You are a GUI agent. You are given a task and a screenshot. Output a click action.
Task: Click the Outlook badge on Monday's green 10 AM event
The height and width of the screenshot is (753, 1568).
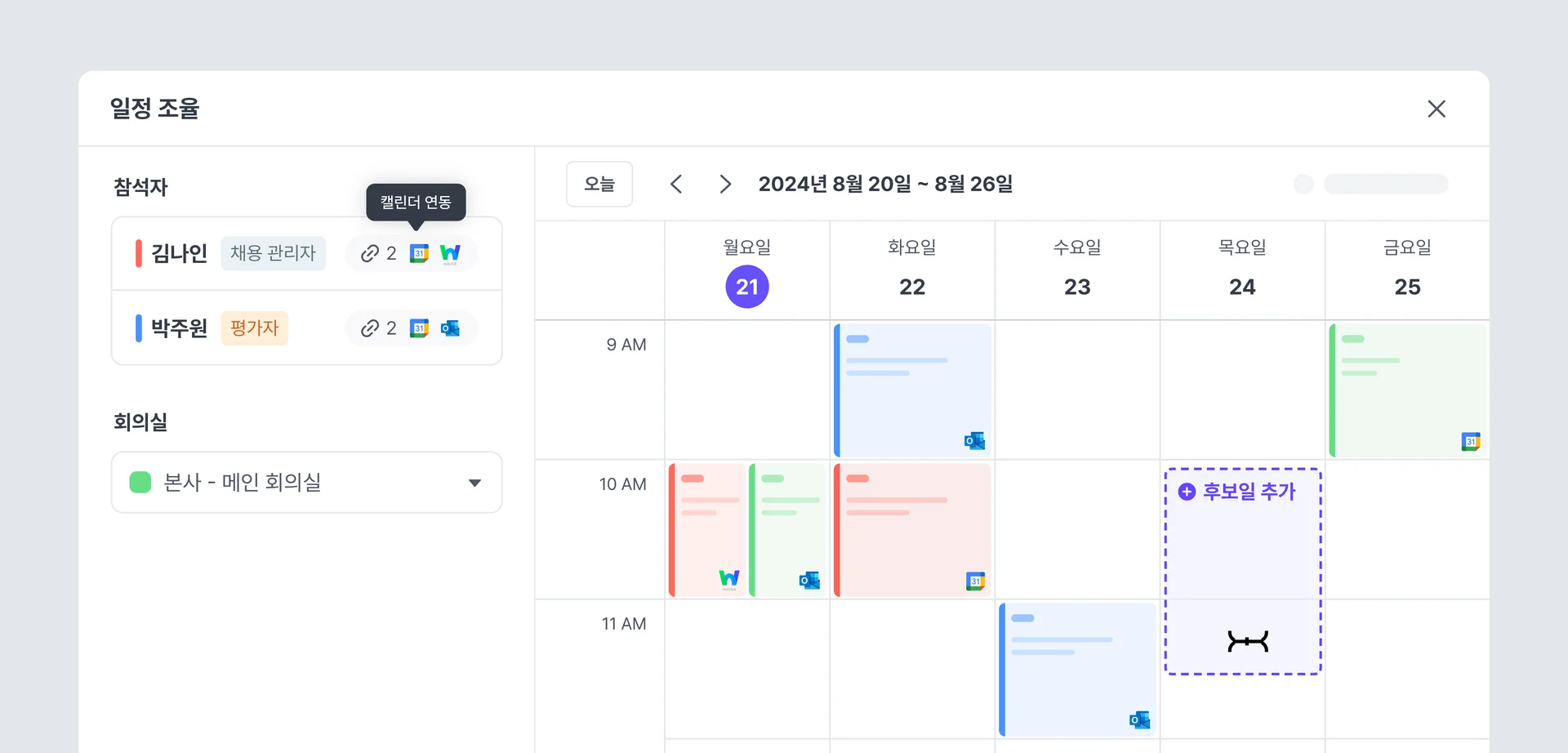point(809,580)
